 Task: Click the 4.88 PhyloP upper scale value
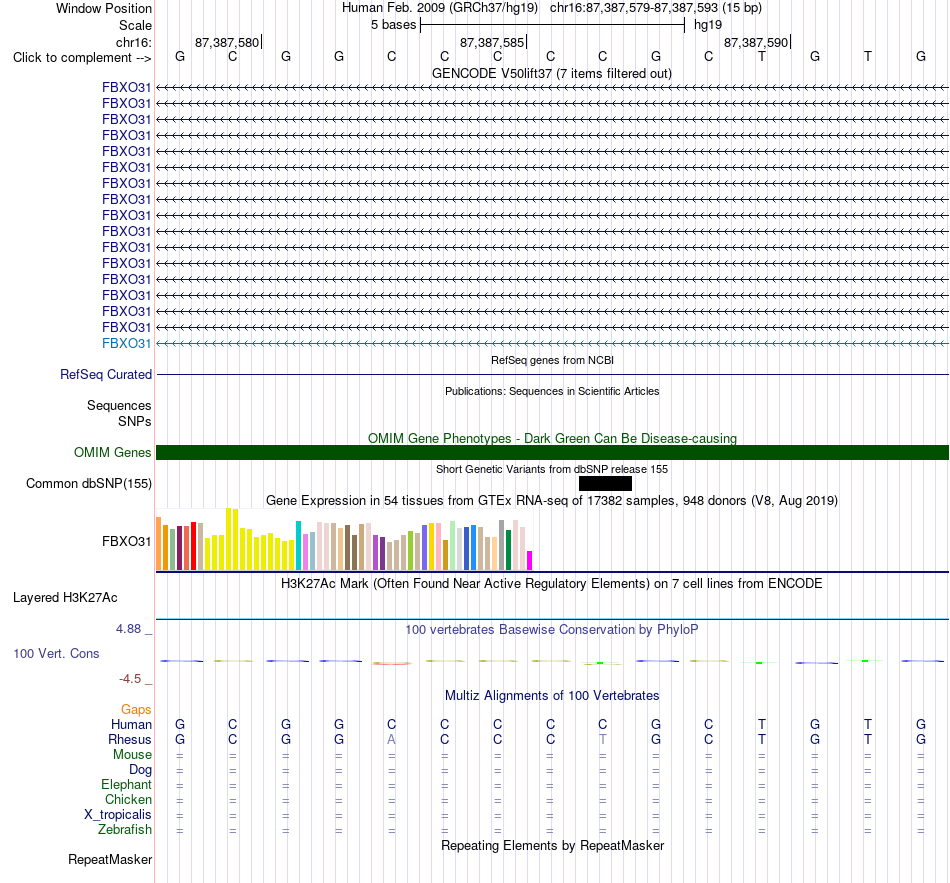click(x=128, y=629)
